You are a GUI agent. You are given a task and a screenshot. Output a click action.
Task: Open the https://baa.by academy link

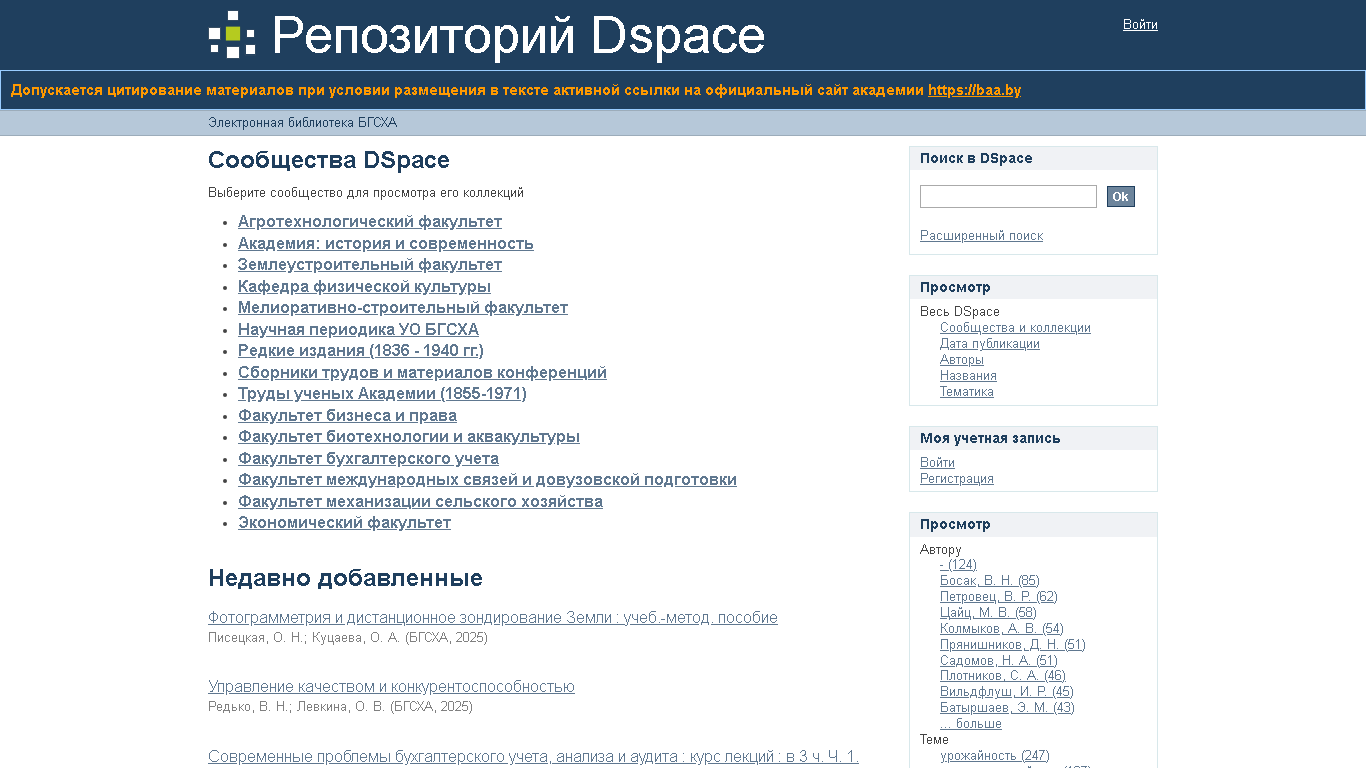click(974, 90)
